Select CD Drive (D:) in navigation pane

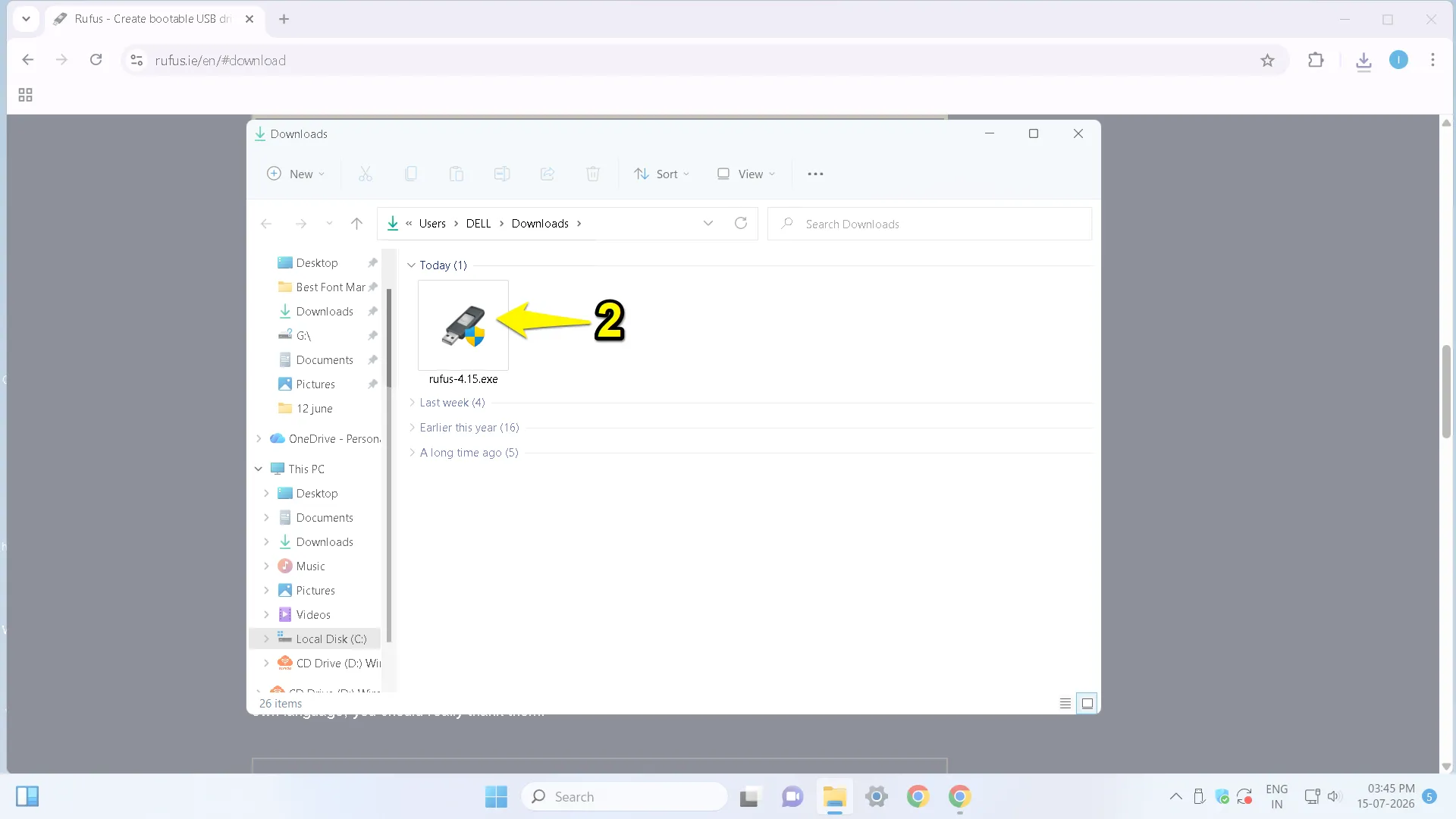pyautogui.click(x=338, y=663)
